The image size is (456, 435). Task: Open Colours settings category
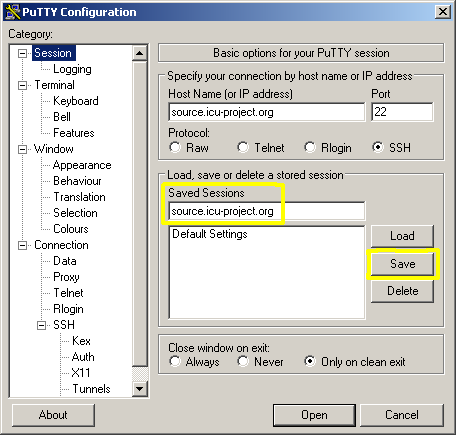[x=71, y=229]
